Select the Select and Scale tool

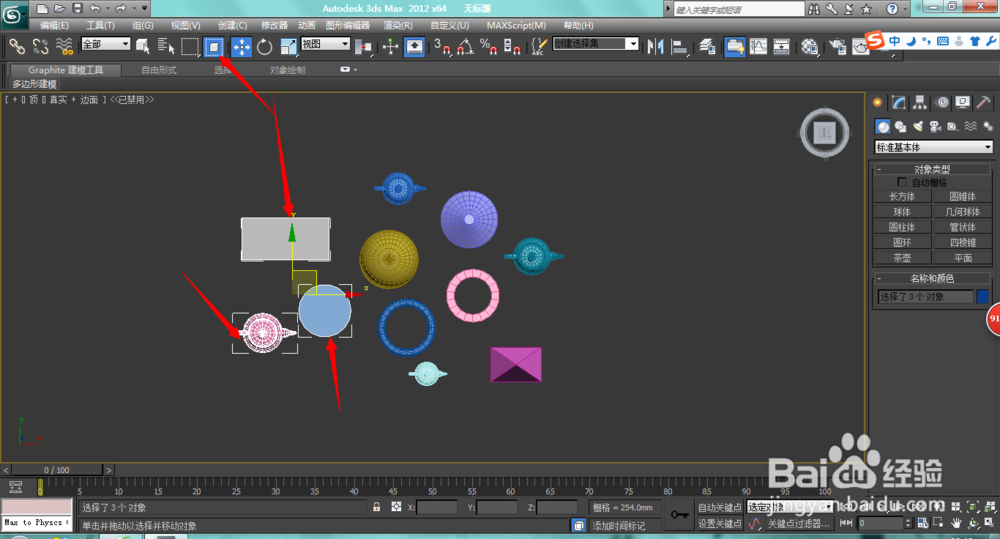point(288,47)
